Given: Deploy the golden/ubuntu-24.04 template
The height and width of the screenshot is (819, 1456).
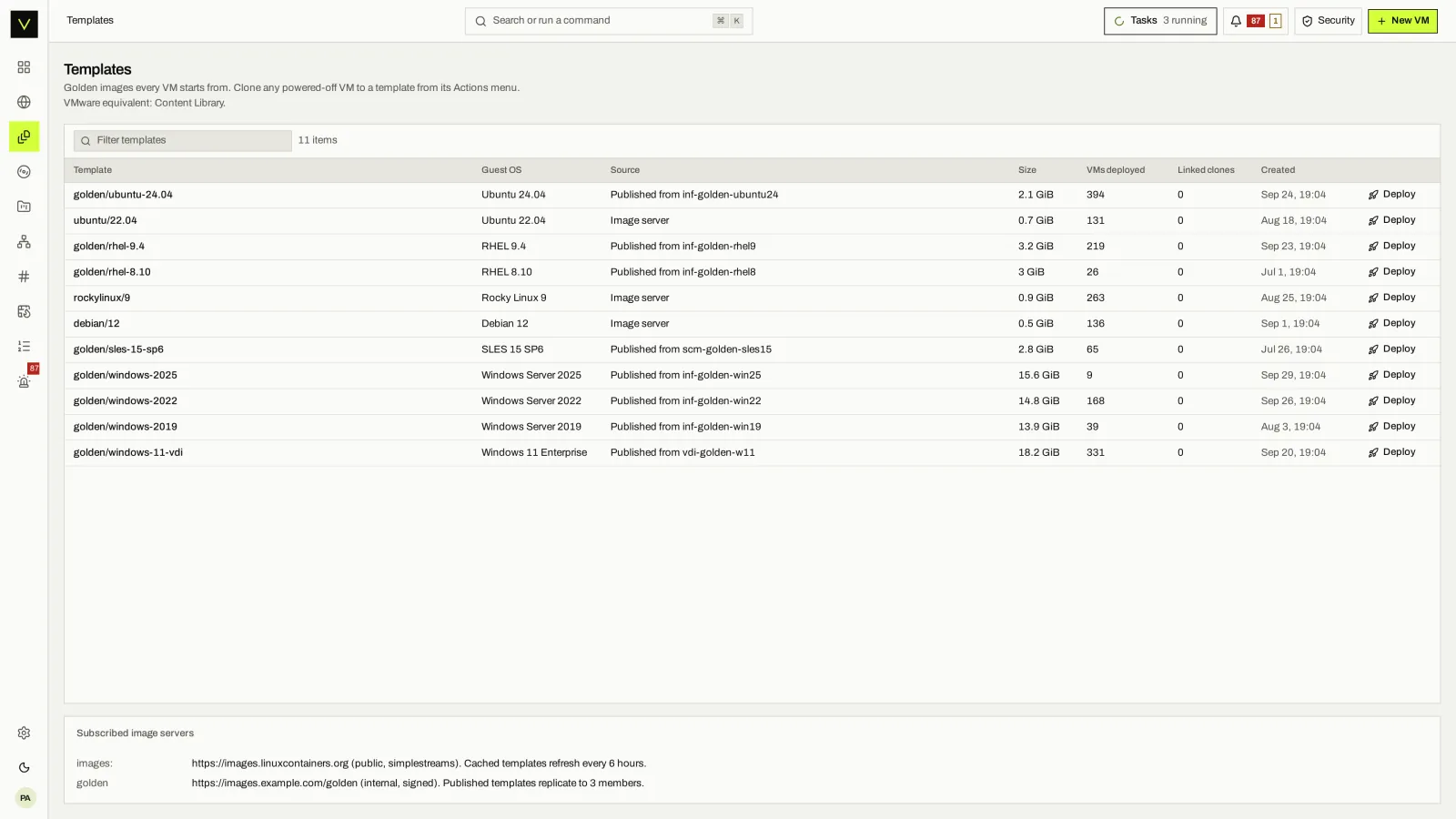Looking at the screenshot, I should coord(1392,195).
